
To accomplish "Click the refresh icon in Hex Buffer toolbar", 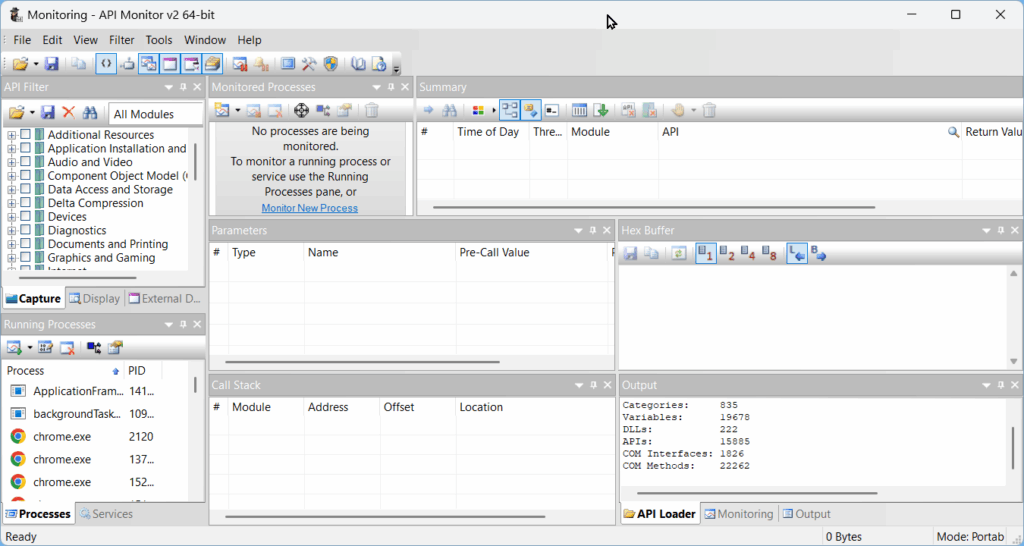I will pos(679,253).
